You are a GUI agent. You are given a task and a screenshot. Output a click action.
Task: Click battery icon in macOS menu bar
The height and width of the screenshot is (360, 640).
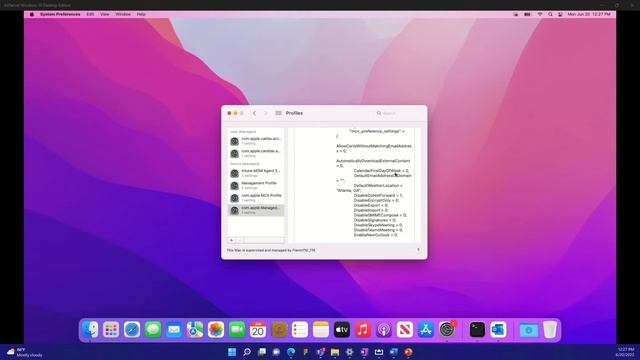pyautogui.click(x=527, y=14)
